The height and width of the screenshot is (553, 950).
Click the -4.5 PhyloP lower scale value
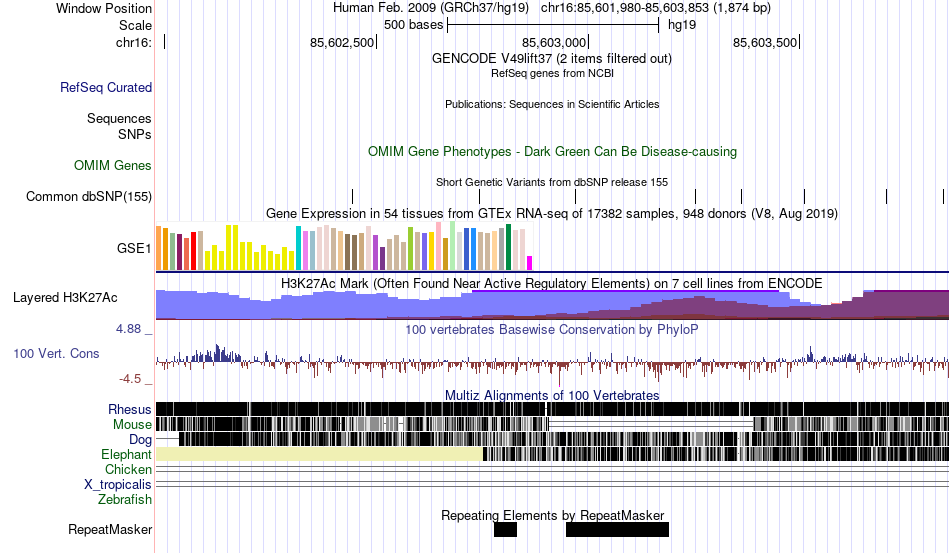pos(130,379)
